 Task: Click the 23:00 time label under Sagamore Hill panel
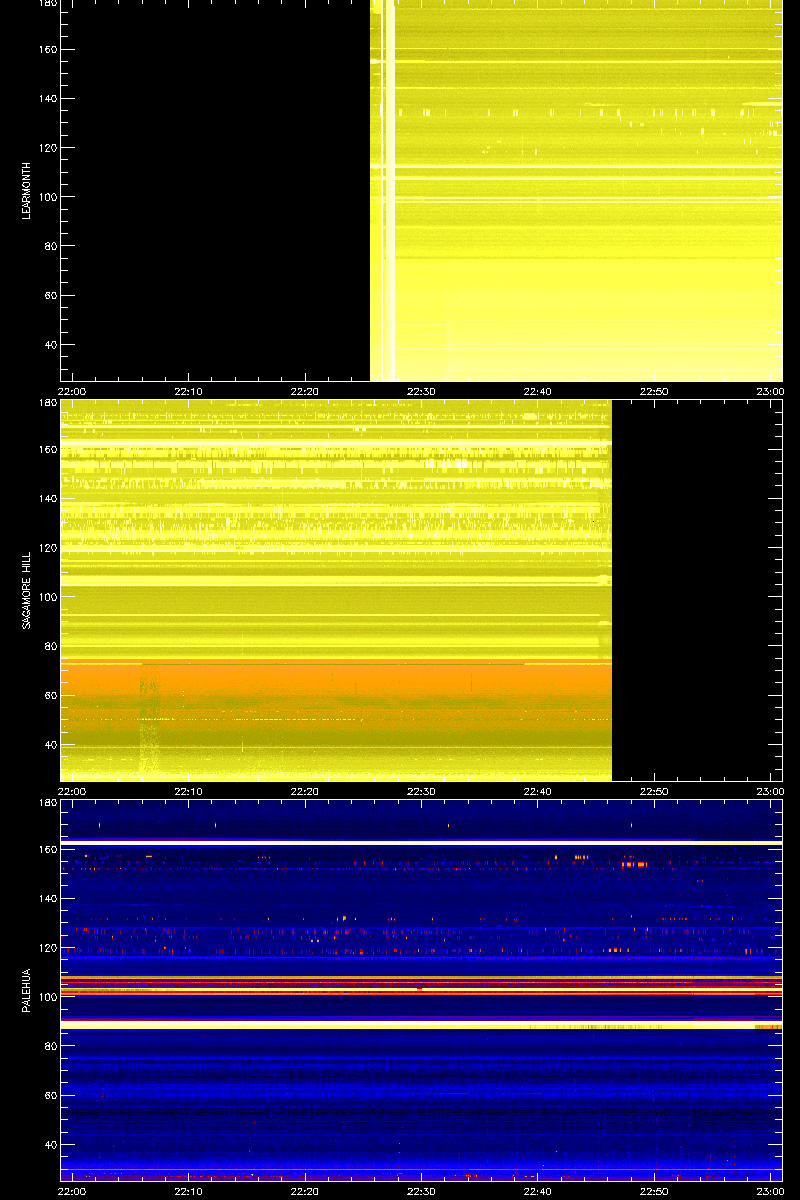pyautogui.click(x=770, y=791)
